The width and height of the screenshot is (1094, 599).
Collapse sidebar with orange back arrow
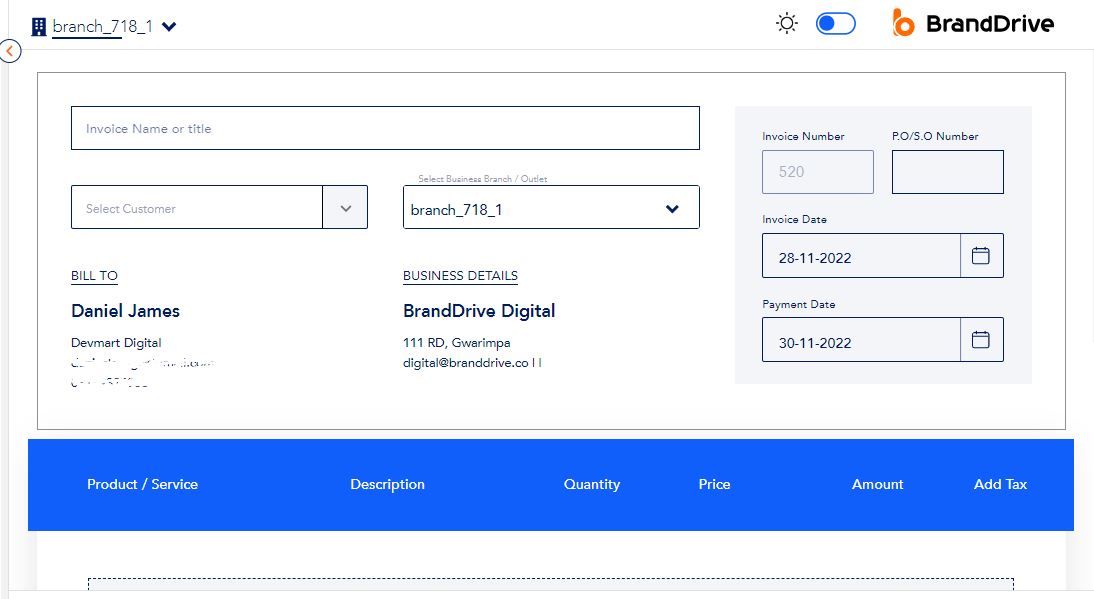(x=10, y=51)
